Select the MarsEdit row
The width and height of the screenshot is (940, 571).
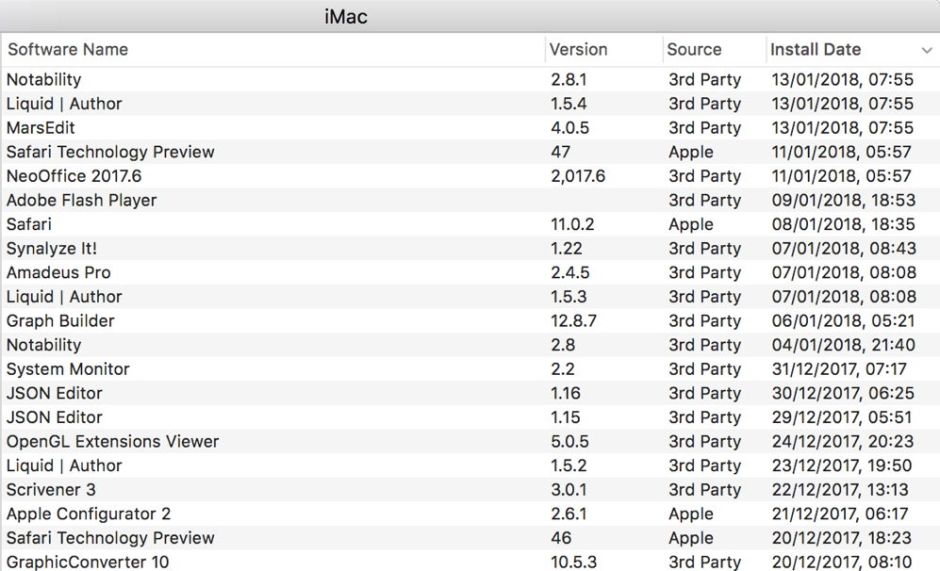41,128
